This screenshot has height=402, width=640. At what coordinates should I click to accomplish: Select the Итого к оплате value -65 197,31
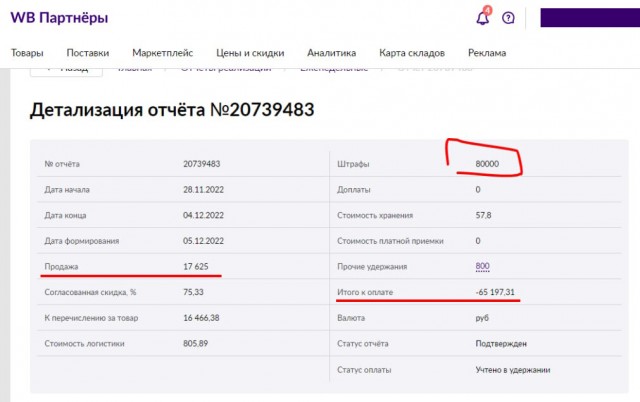coord(495,292)
